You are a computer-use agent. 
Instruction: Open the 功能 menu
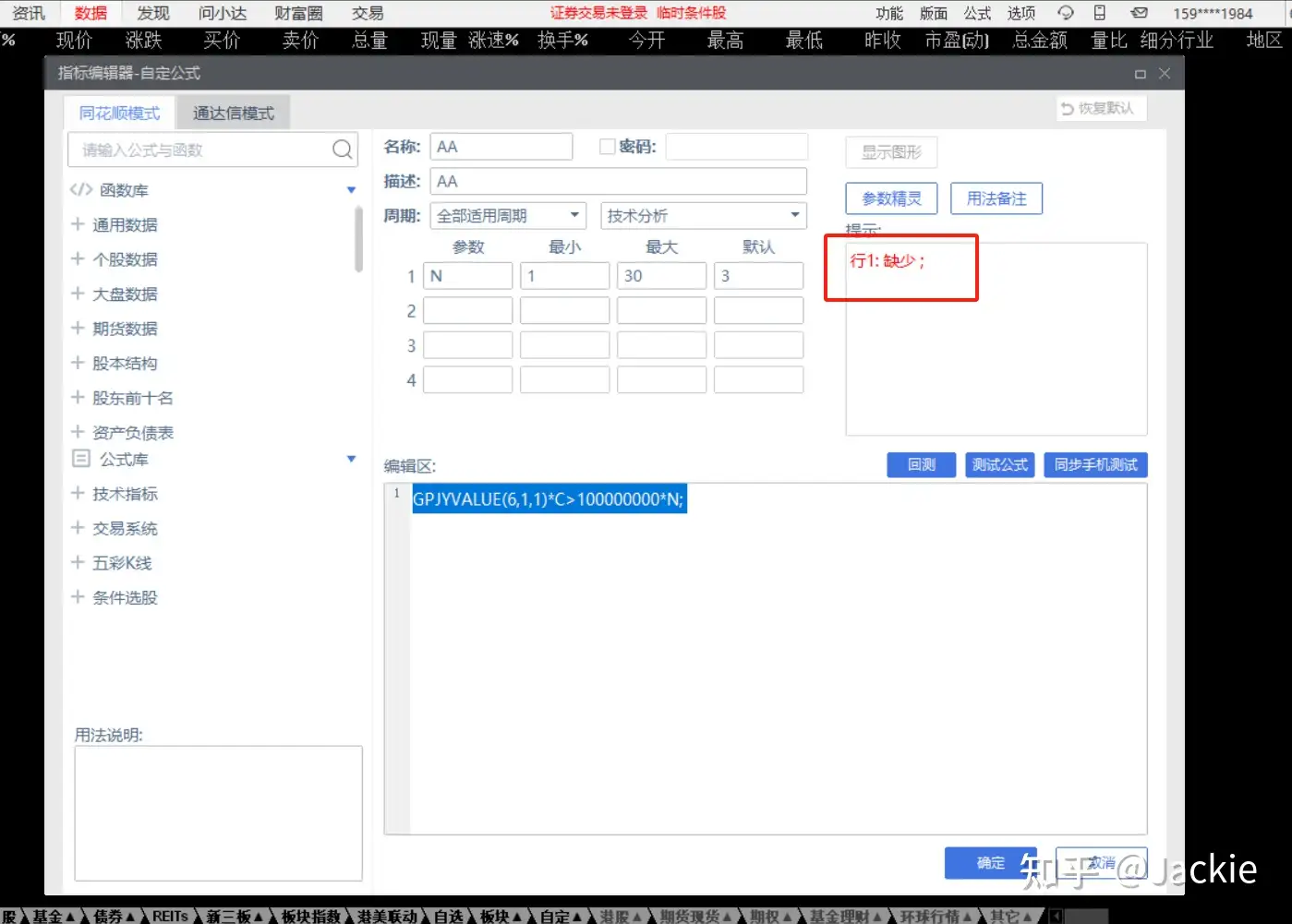889,13
